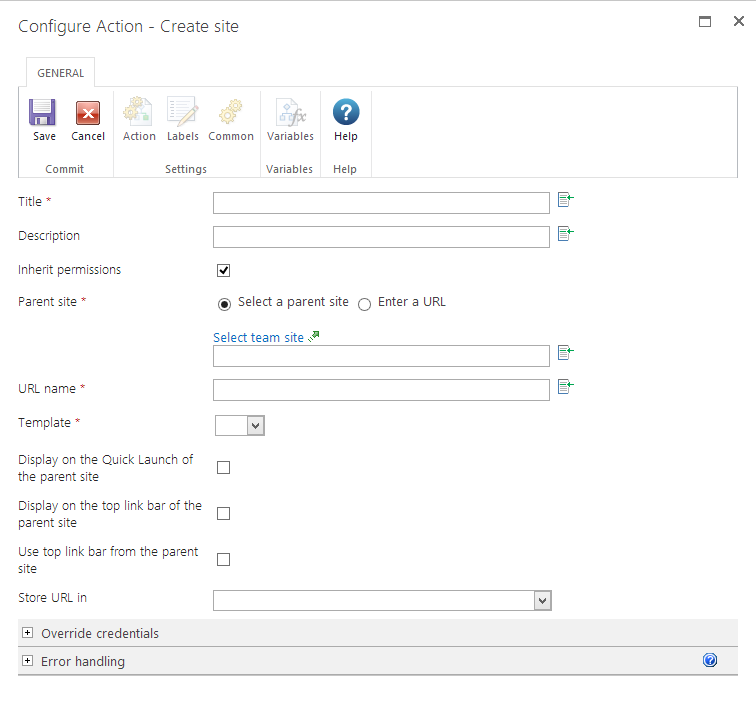Open the Labels settings icon
Viewport: 756px width, 706px height.
point(182,113)
